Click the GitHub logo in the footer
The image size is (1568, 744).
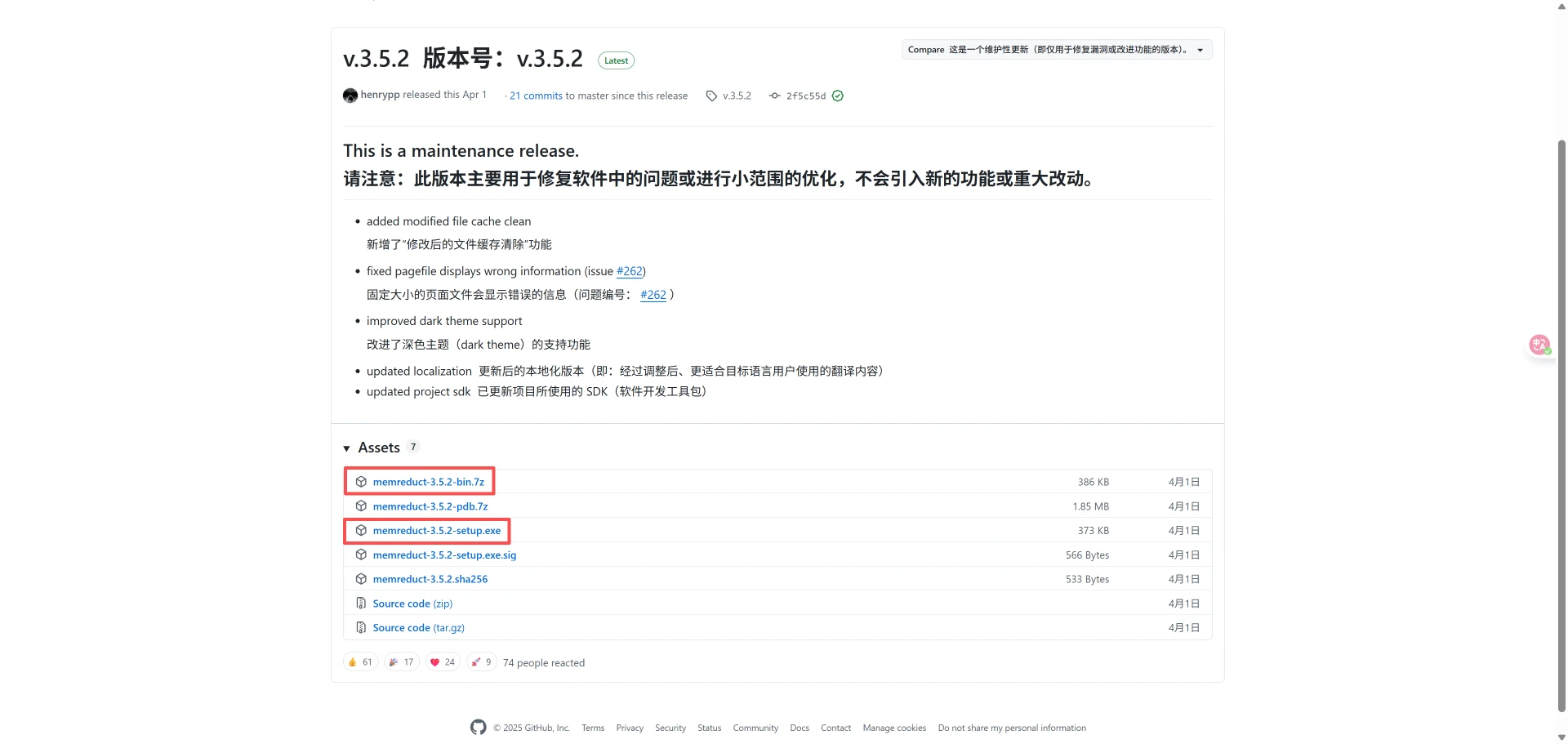pyautogui.click(x=479, y=728)
